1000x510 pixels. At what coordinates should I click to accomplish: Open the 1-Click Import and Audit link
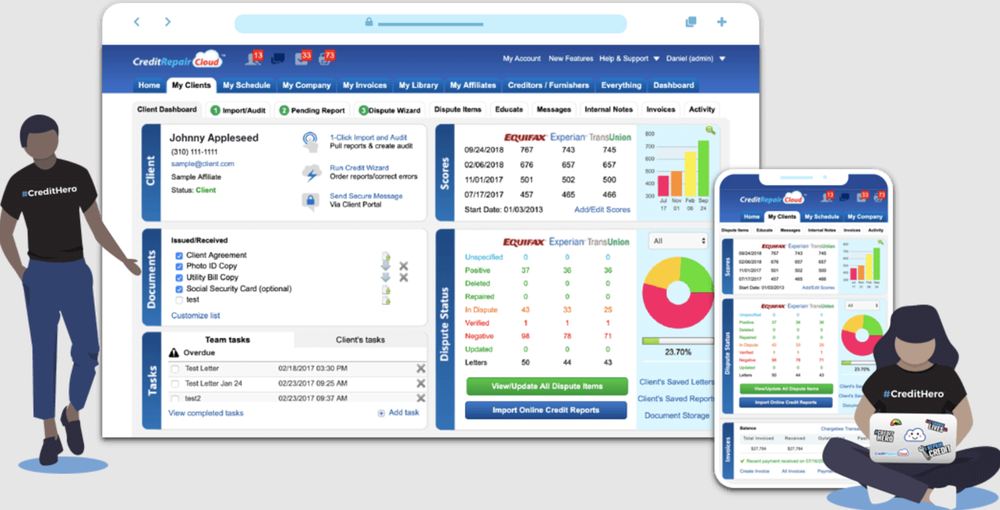tap(368, 138)
